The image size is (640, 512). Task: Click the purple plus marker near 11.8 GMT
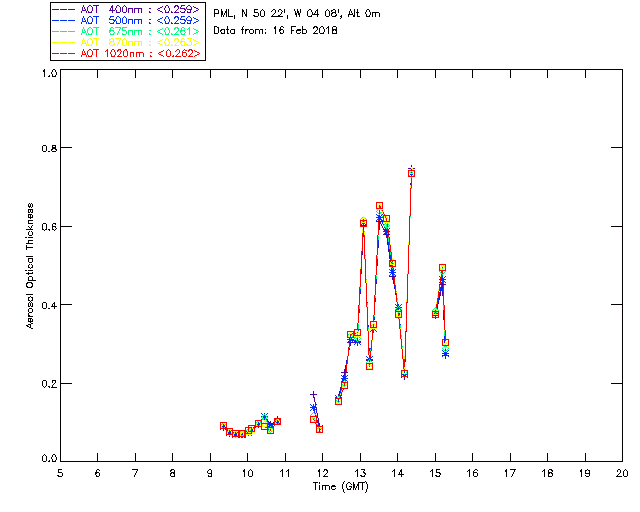pos(313,395)
